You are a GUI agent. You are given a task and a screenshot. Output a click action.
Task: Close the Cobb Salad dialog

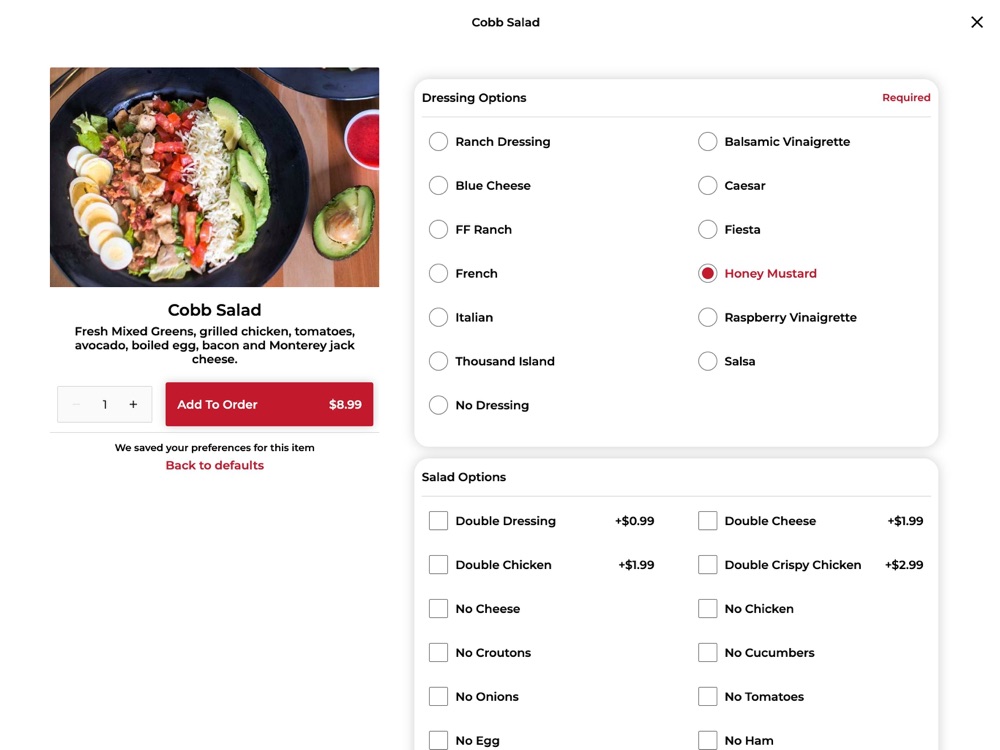pos(976,22)
